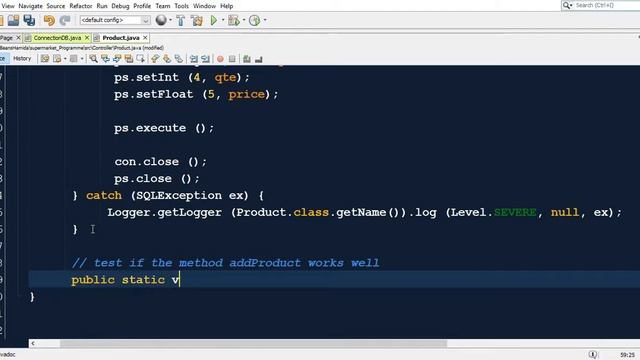This screenshot has width=640, height=360.
Task: Clean and Build with hammer-broom icon
Action: click(x=197, y=20)
